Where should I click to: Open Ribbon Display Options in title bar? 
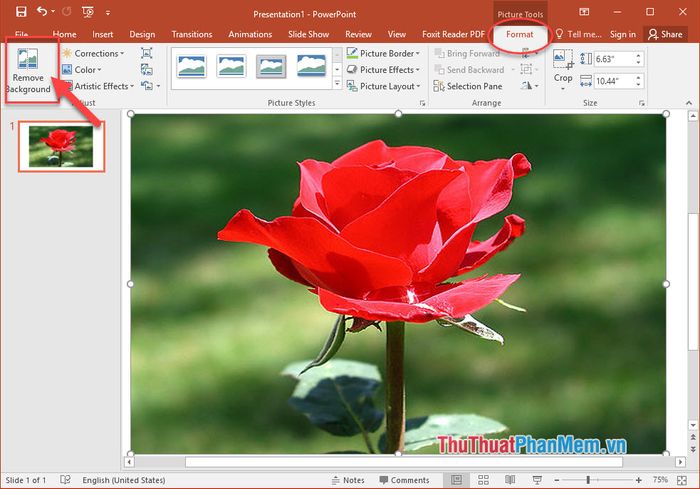click(x=584, y=12)
